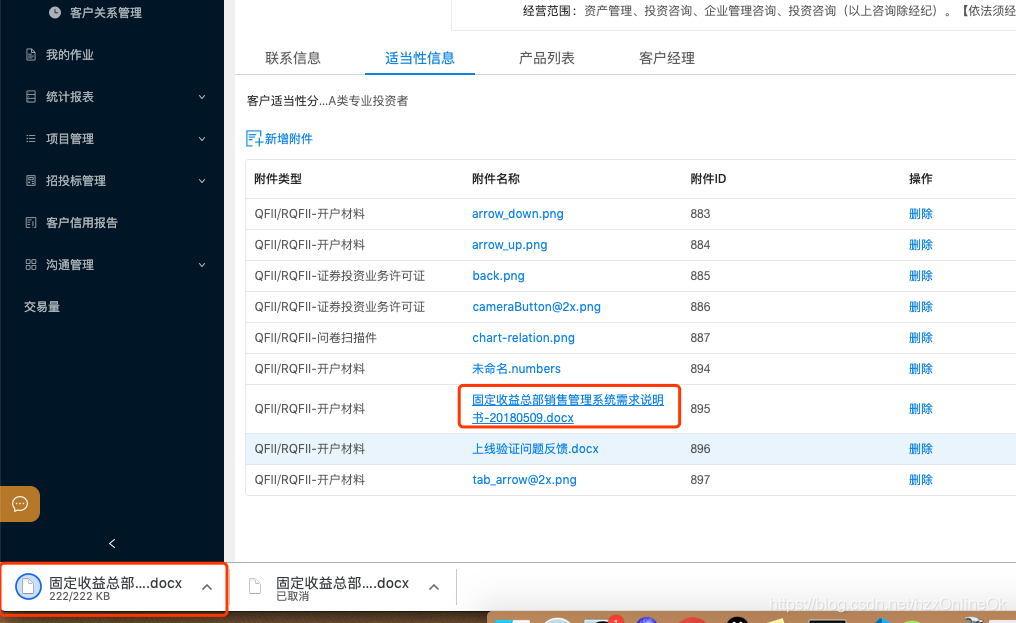Screen dimensions: 1016x623
Task: Delete attachment with ID 894
Action: pos(921,369)
